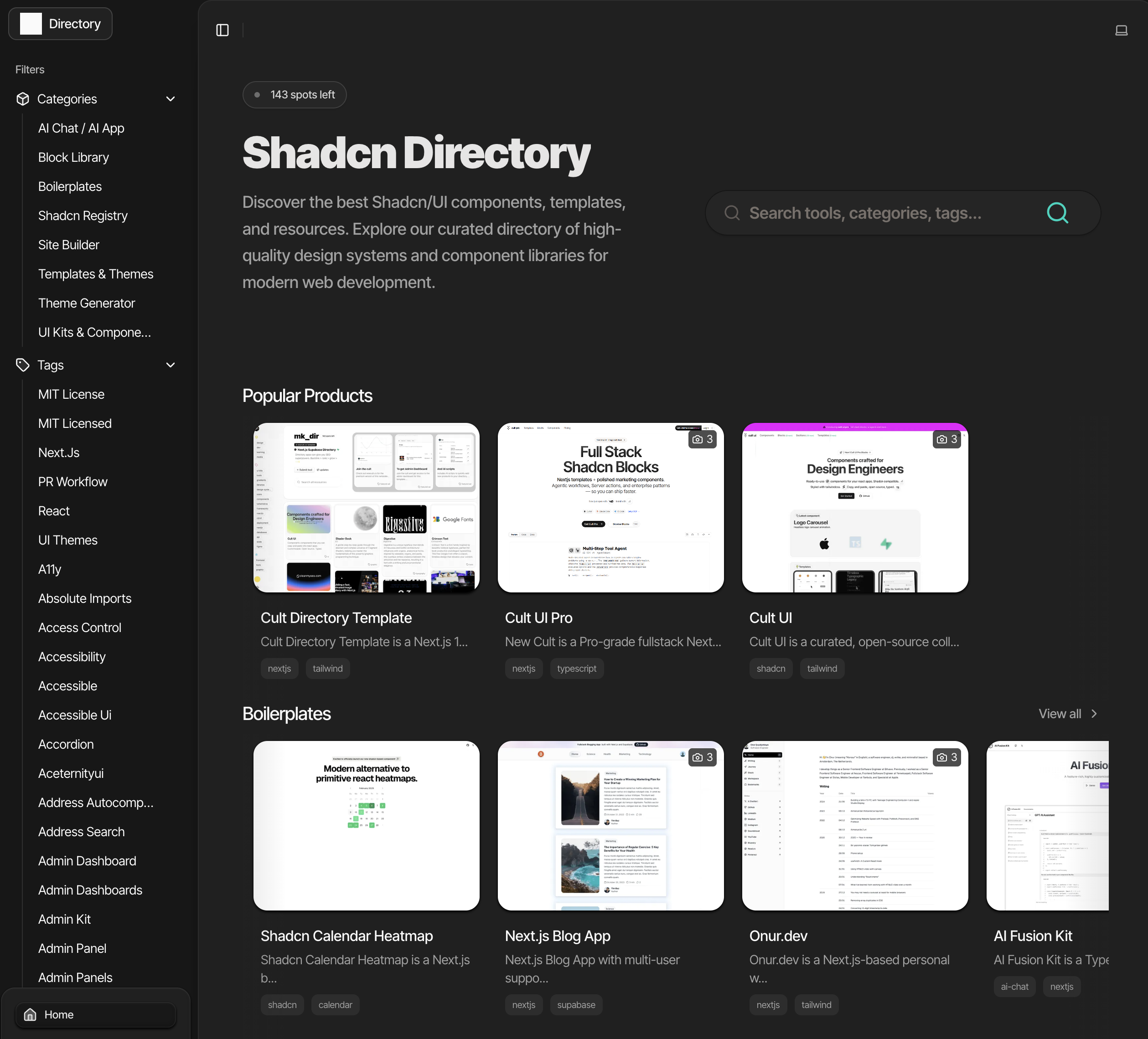Viewport: 1148px width, 1039px height.
Task: Filter by the MIT License tag
Action: tap(71, 395)
